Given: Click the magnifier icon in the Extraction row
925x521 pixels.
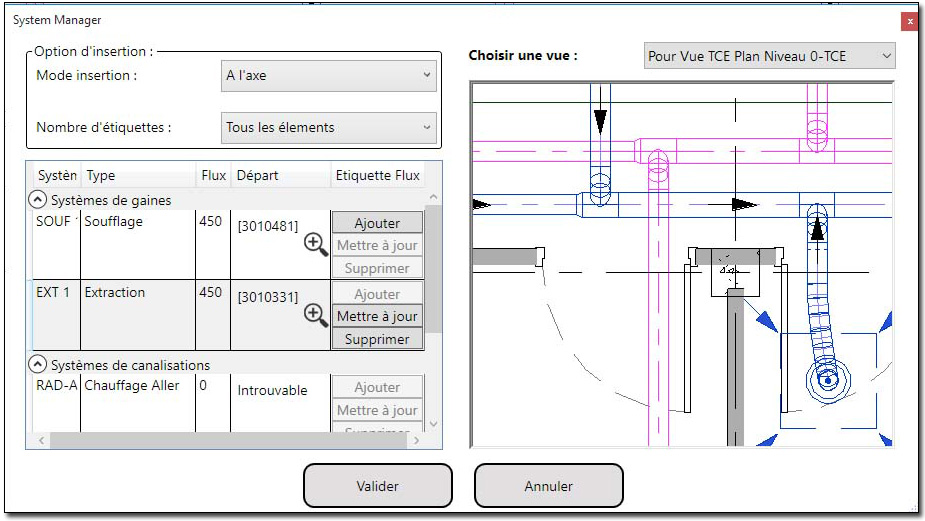Looking at the screenshot, I should pos(316,315).
